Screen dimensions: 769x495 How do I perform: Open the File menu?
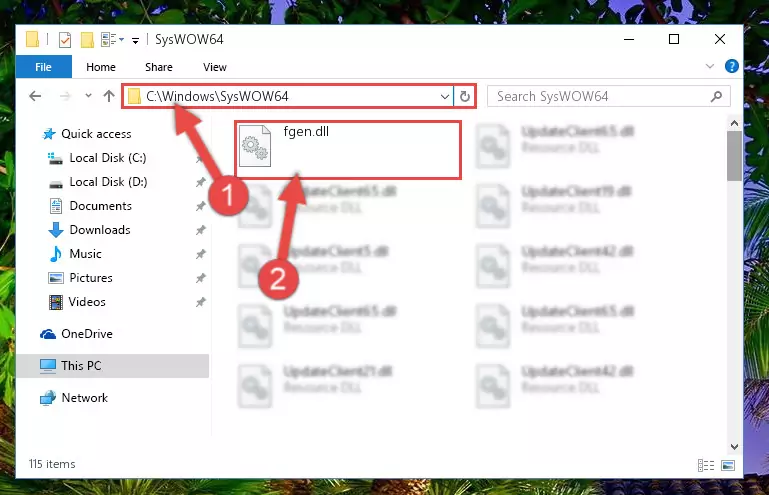(44, 67)
